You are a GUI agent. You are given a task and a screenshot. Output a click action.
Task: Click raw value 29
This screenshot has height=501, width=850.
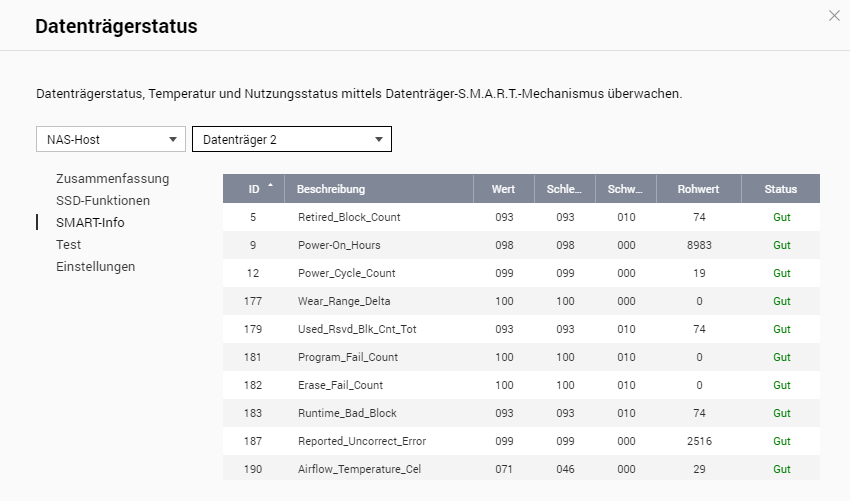[699, 469]
